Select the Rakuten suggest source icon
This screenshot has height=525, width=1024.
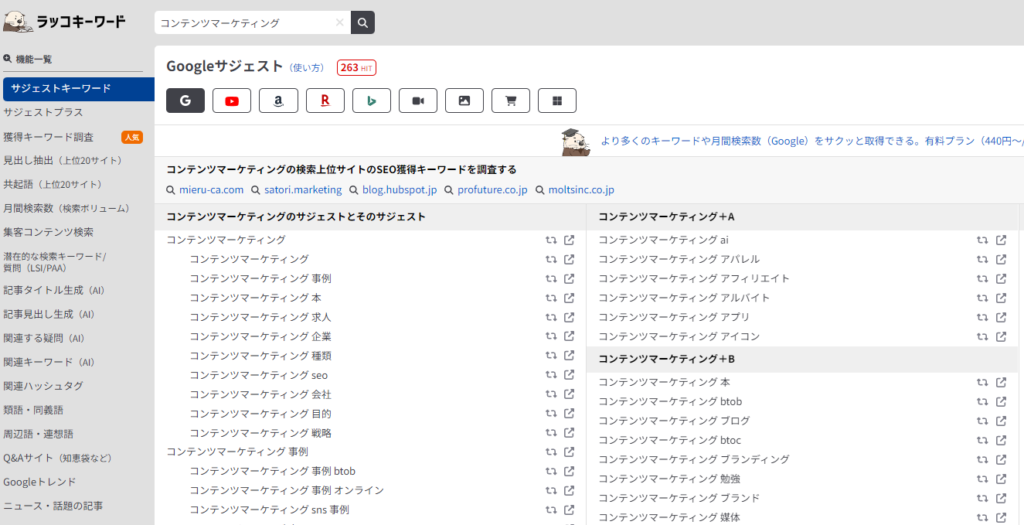click(x=325, y=101)
